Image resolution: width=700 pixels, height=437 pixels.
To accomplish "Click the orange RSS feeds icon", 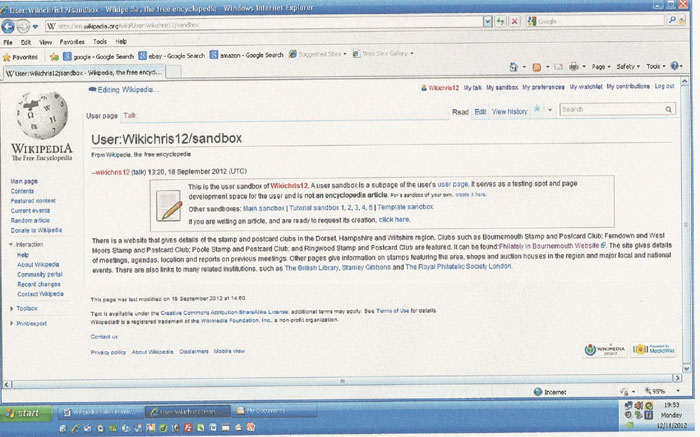I will pos(537,67).
